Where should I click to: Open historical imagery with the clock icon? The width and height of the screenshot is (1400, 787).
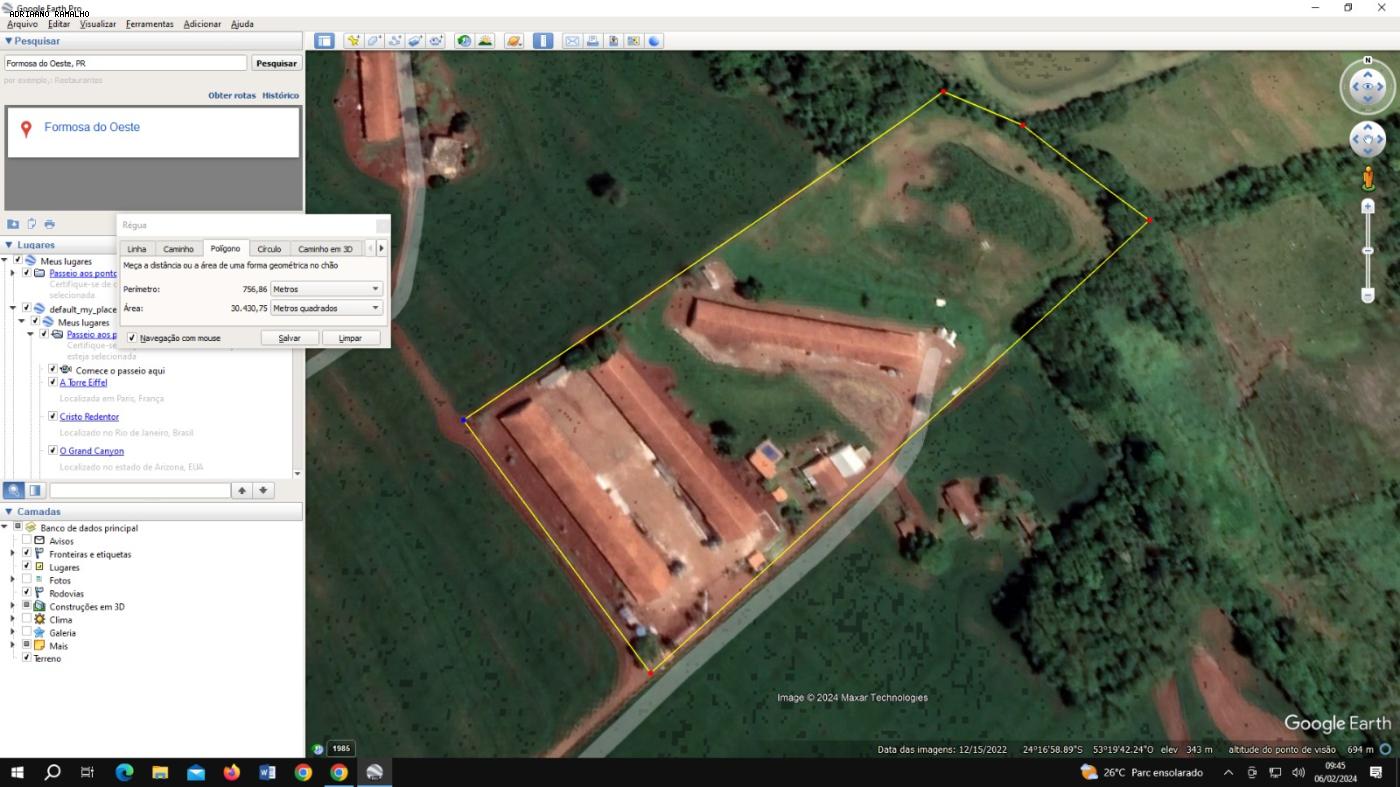pos(464,41)
